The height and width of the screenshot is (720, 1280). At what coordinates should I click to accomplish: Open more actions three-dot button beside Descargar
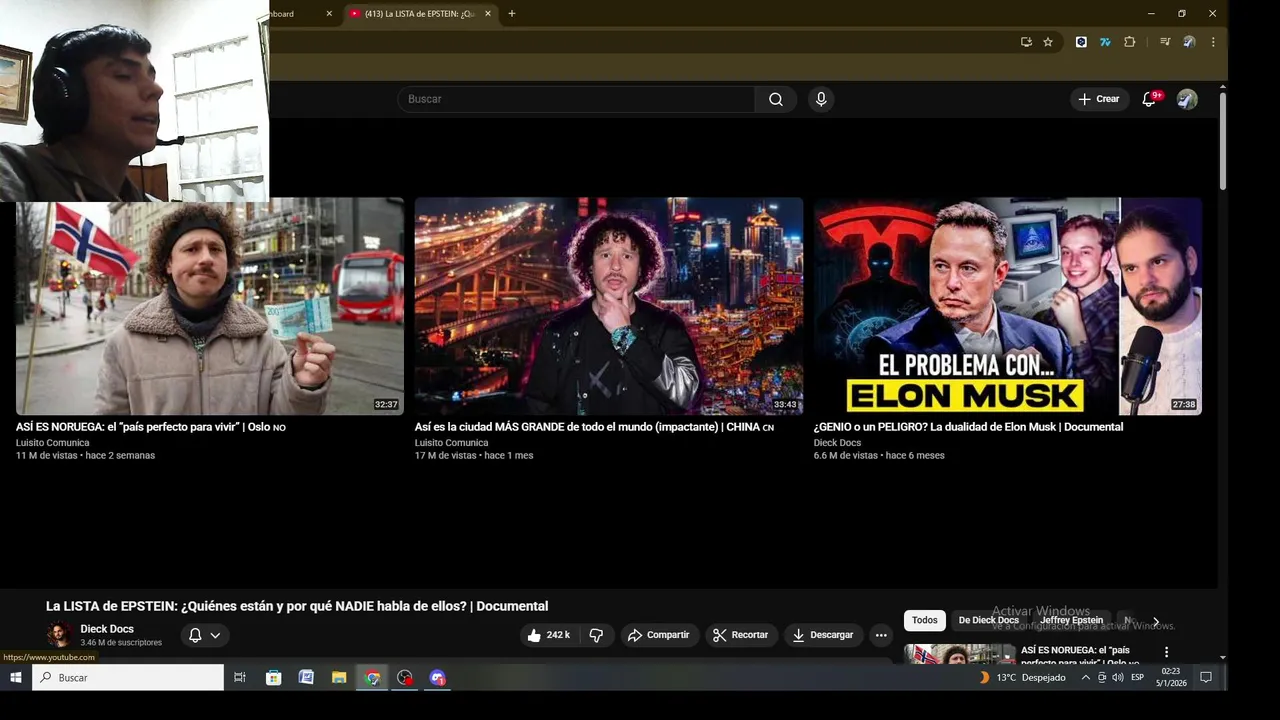coord(881,635)
